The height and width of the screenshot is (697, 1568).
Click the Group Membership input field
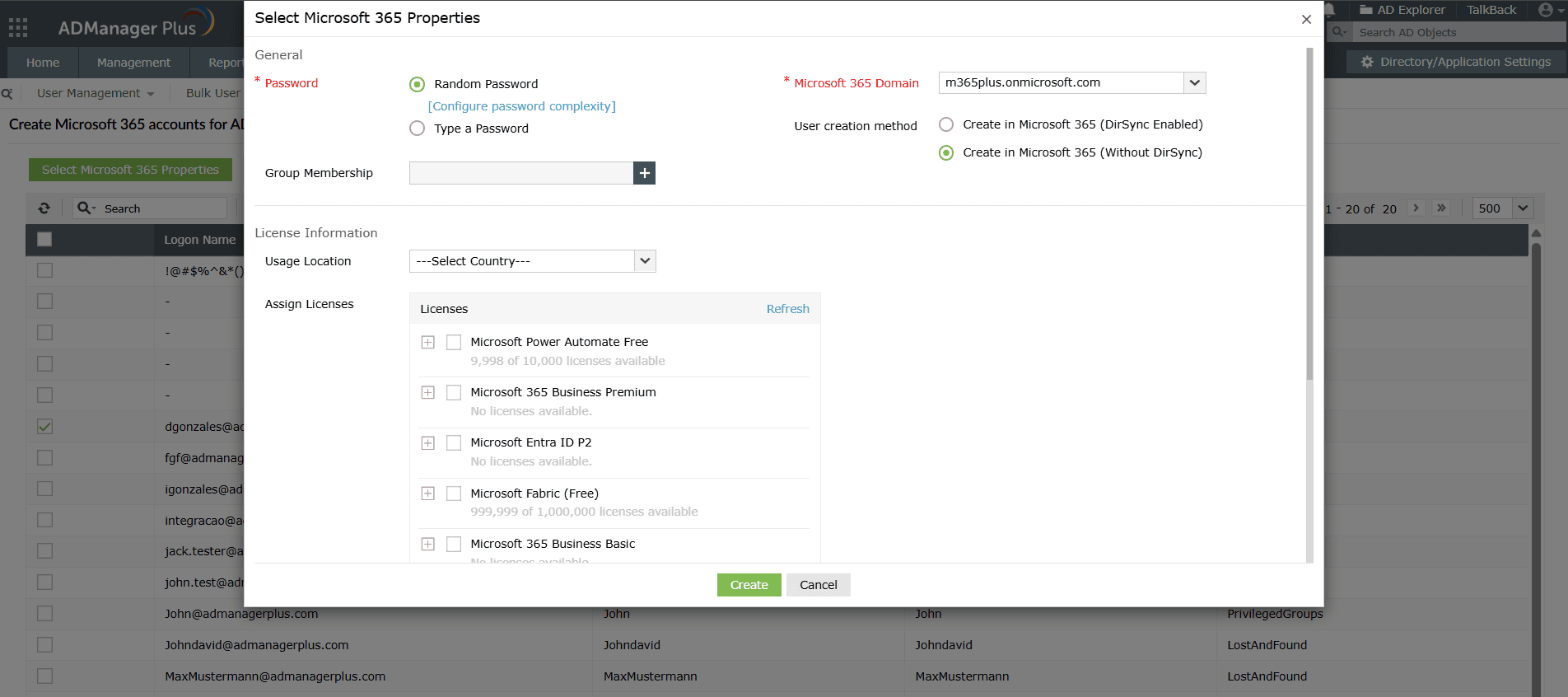[520, 173]
